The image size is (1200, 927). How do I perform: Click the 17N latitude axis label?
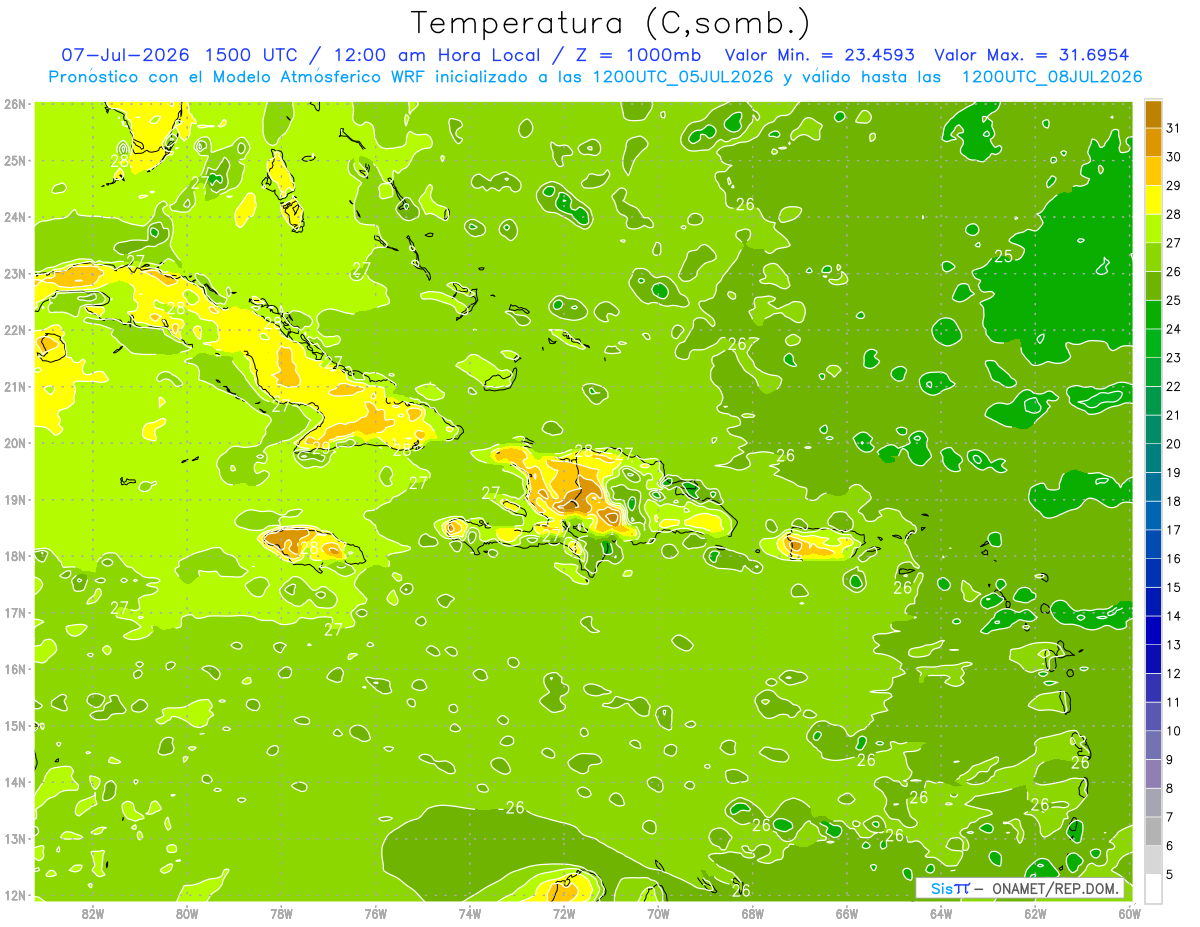tap(15, 612)
